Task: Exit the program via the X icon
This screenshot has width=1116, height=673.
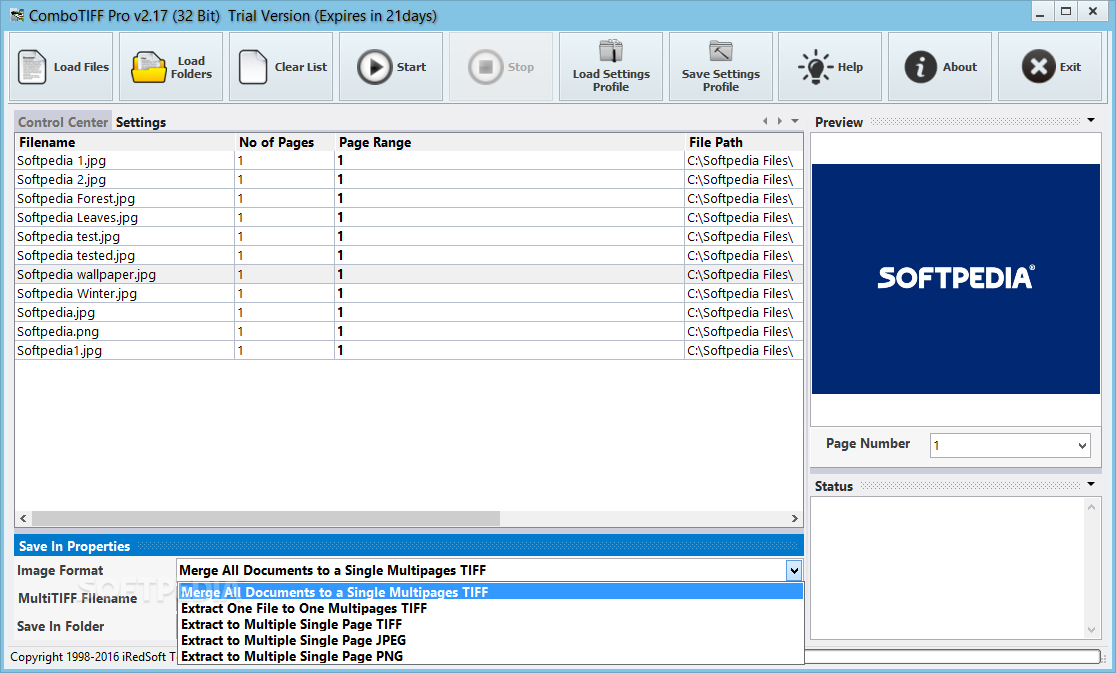Action: 1038,67
